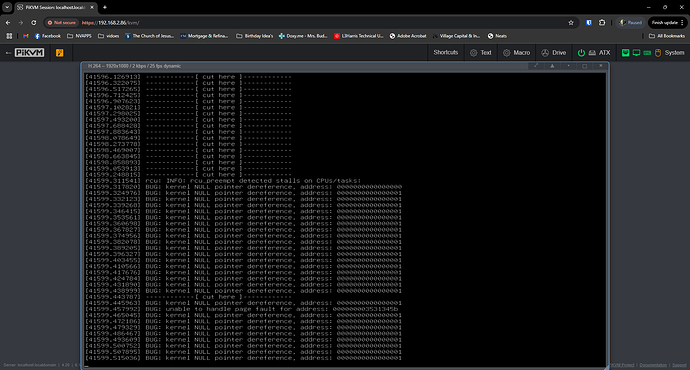Click the PiKVM Project footer link
The height and width of the screenshot is (370, 690).
[x=622, y=365]
